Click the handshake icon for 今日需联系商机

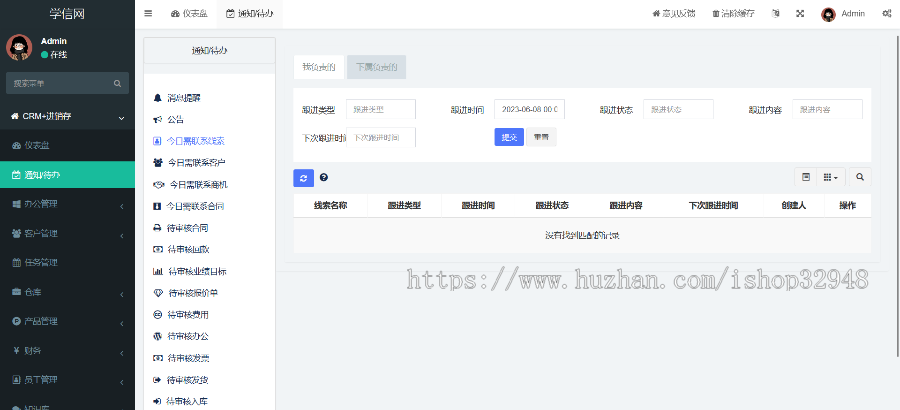pyautogui.click(x=158, y=184)
